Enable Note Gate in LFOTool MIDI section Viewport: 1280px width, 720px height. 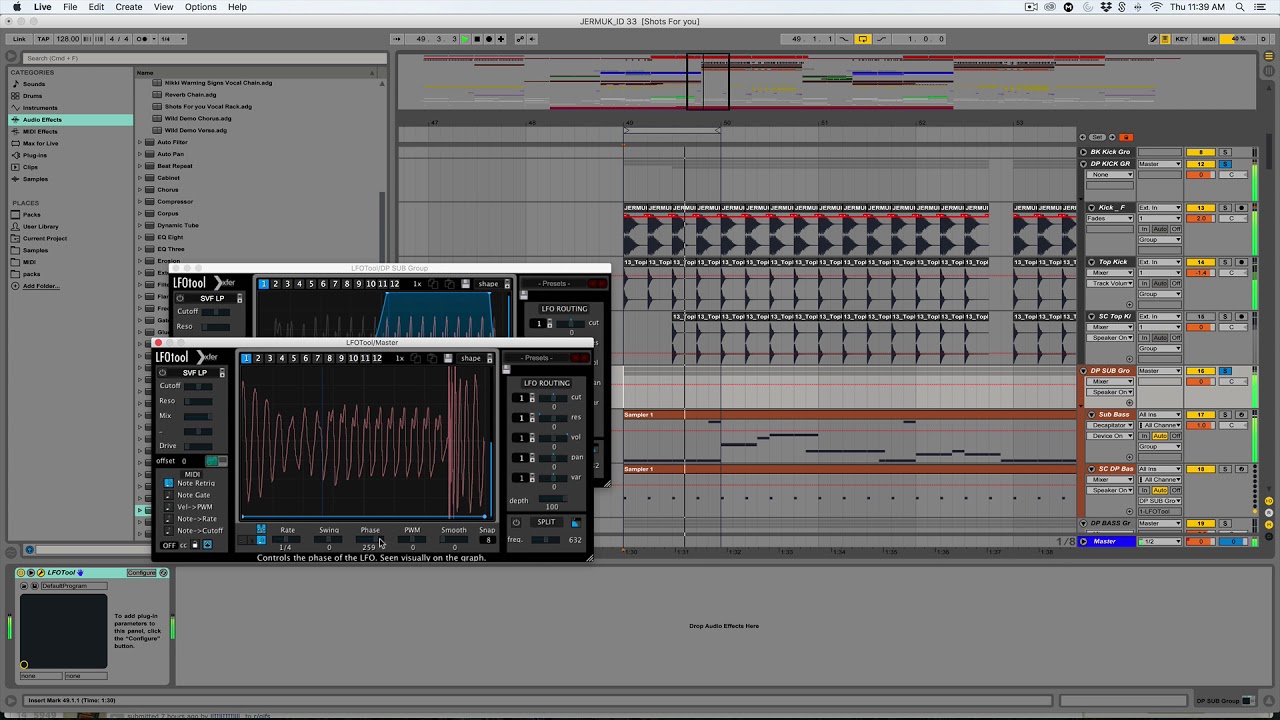pyautogui.click(x=168, y=495)
